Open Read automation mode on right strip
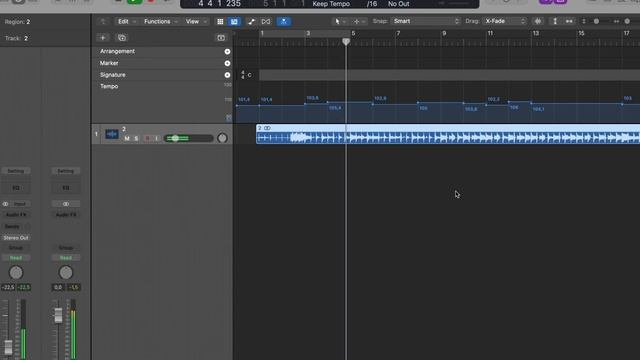 pos(66,258)
